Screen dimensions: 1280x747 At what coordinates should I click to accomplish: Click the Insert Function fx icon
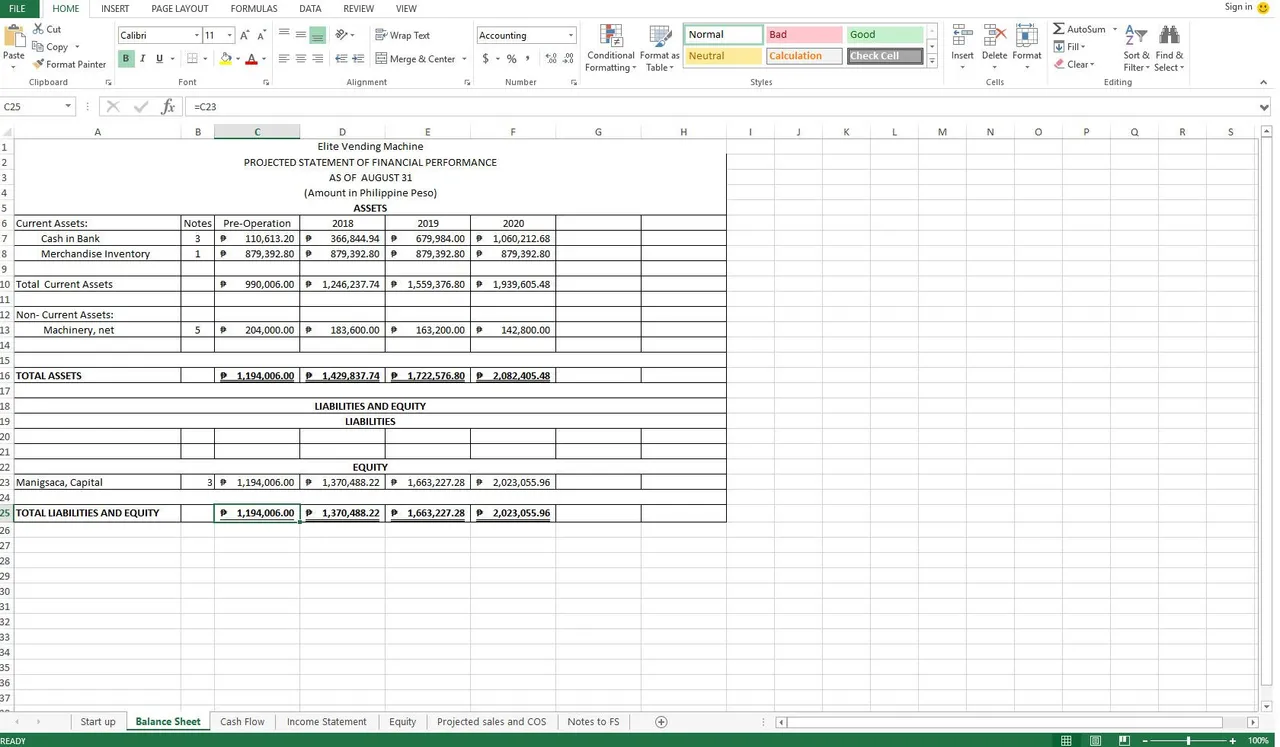coord(167,106)
